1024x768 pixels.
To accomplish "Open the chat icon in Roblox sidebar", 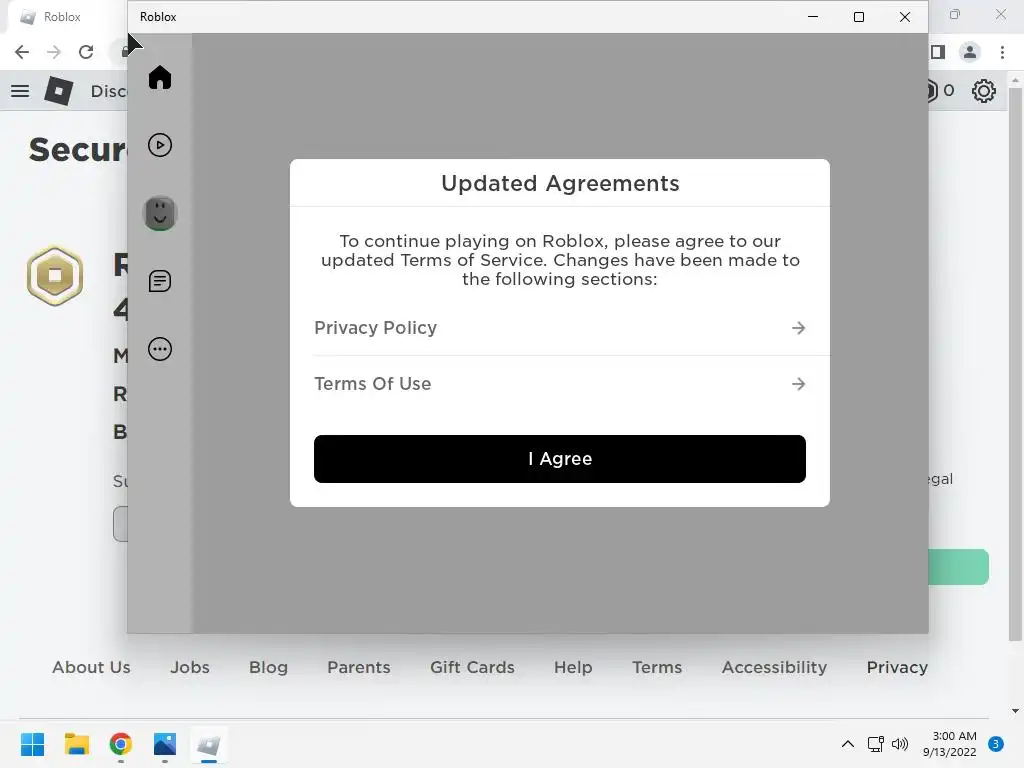I will 160,281.
